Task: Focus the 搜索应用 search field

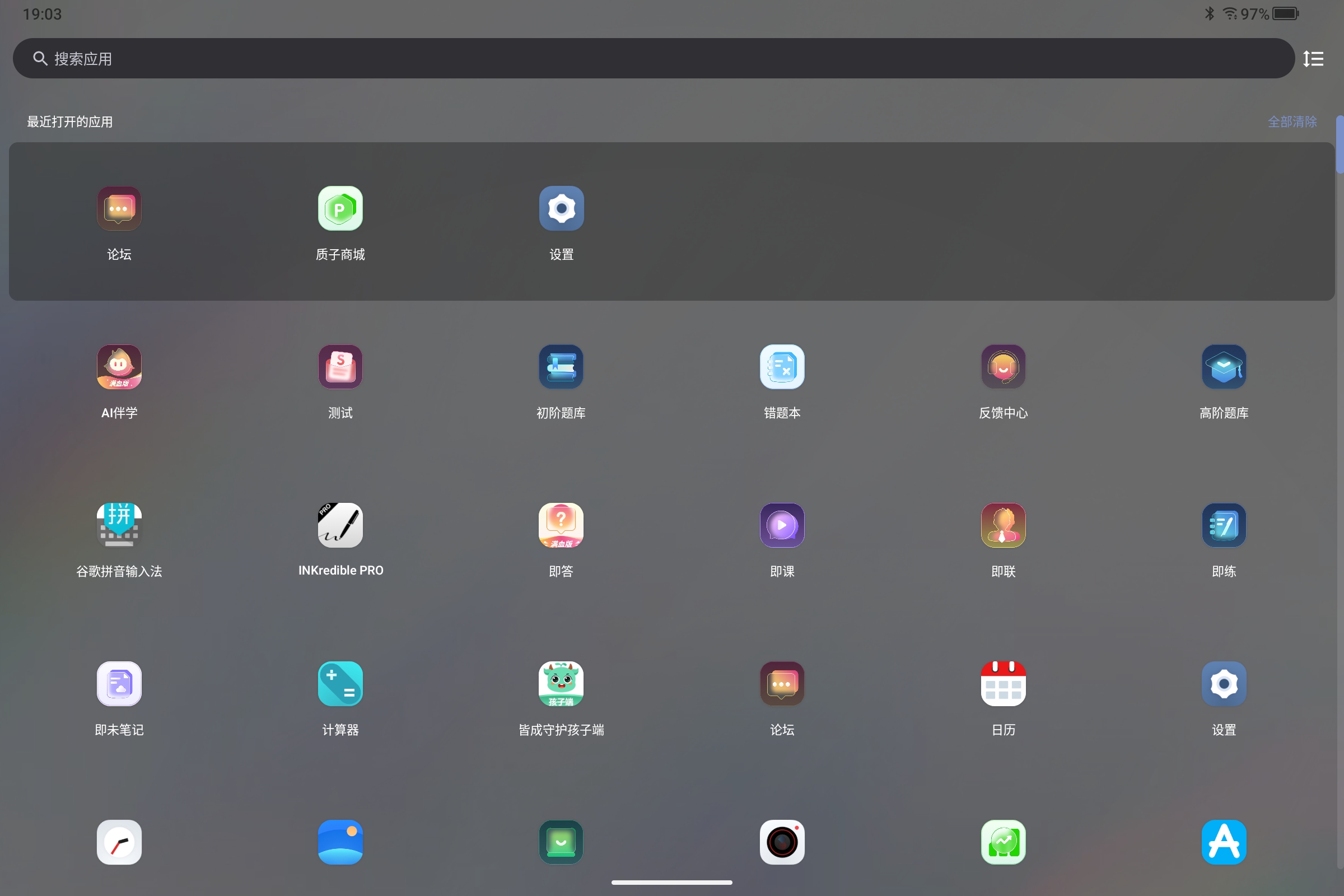Action: tap(654, 58)
